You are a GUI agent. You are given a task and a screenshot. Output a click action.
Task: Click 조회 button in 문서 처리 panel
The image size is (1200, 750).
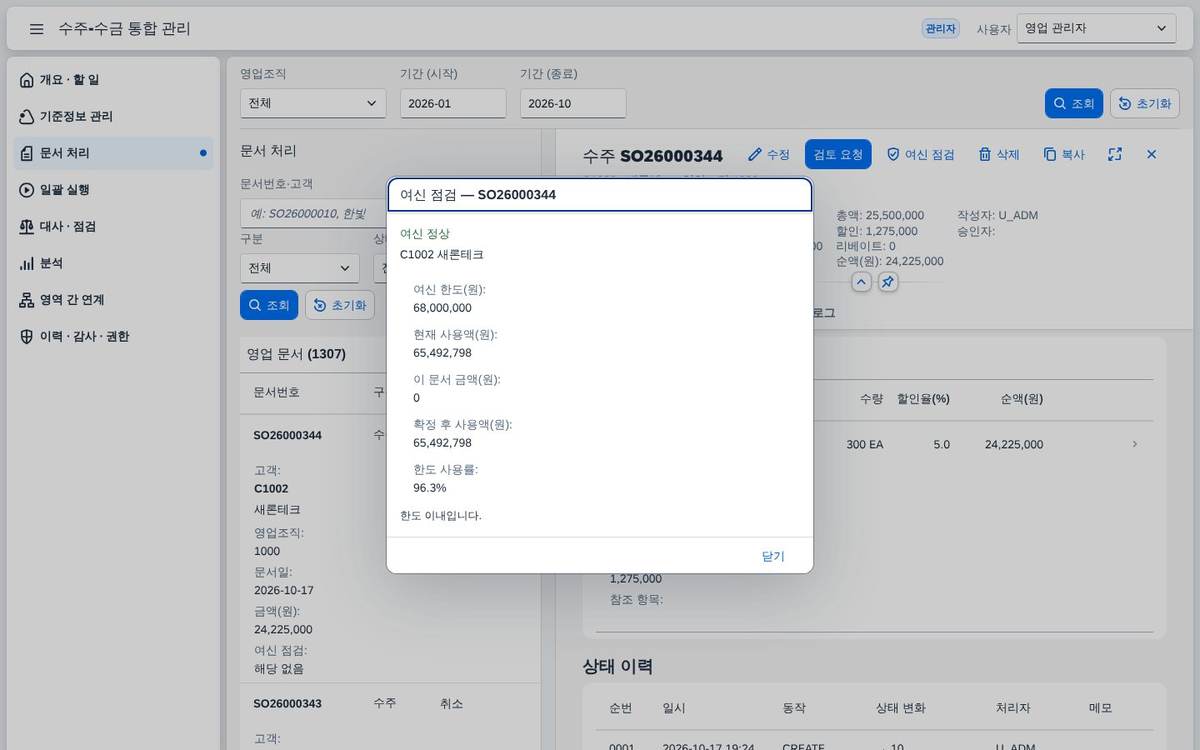[x=269, y=305]
